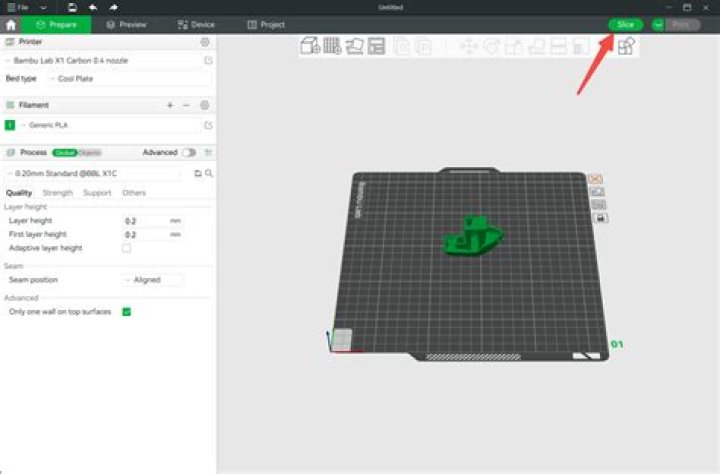The image size is (720, 474).
Task: Enable Adaptive layer height checkbox
Action: [x=126, y=248]
